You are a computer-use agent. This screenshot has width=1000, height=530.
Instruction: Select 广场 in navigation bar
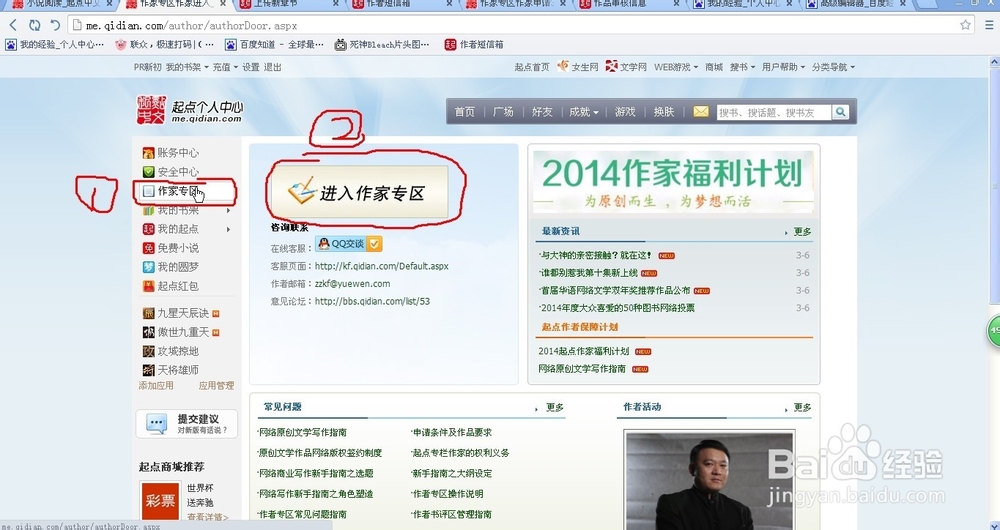click(503, 112)
